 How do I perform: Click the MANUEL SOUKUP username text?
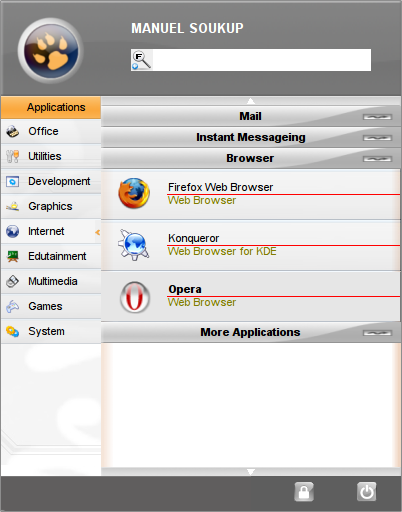coord(187,28)
